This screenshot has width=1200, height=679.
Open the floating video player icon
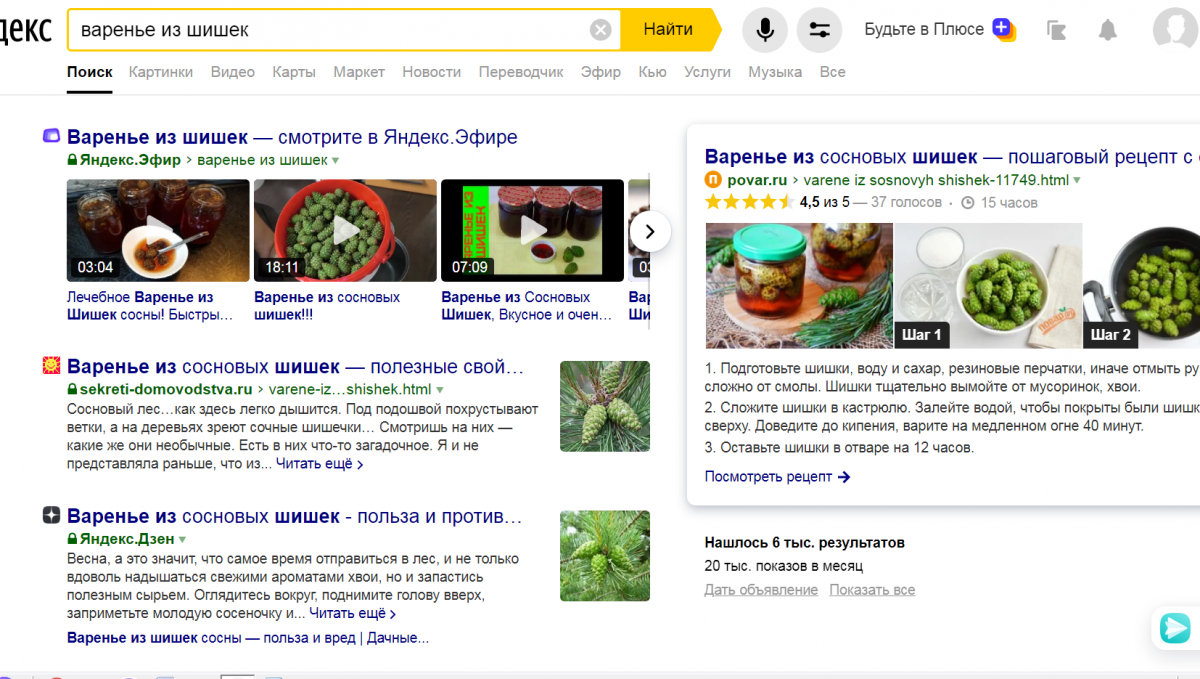click(x=1174, y=627)
